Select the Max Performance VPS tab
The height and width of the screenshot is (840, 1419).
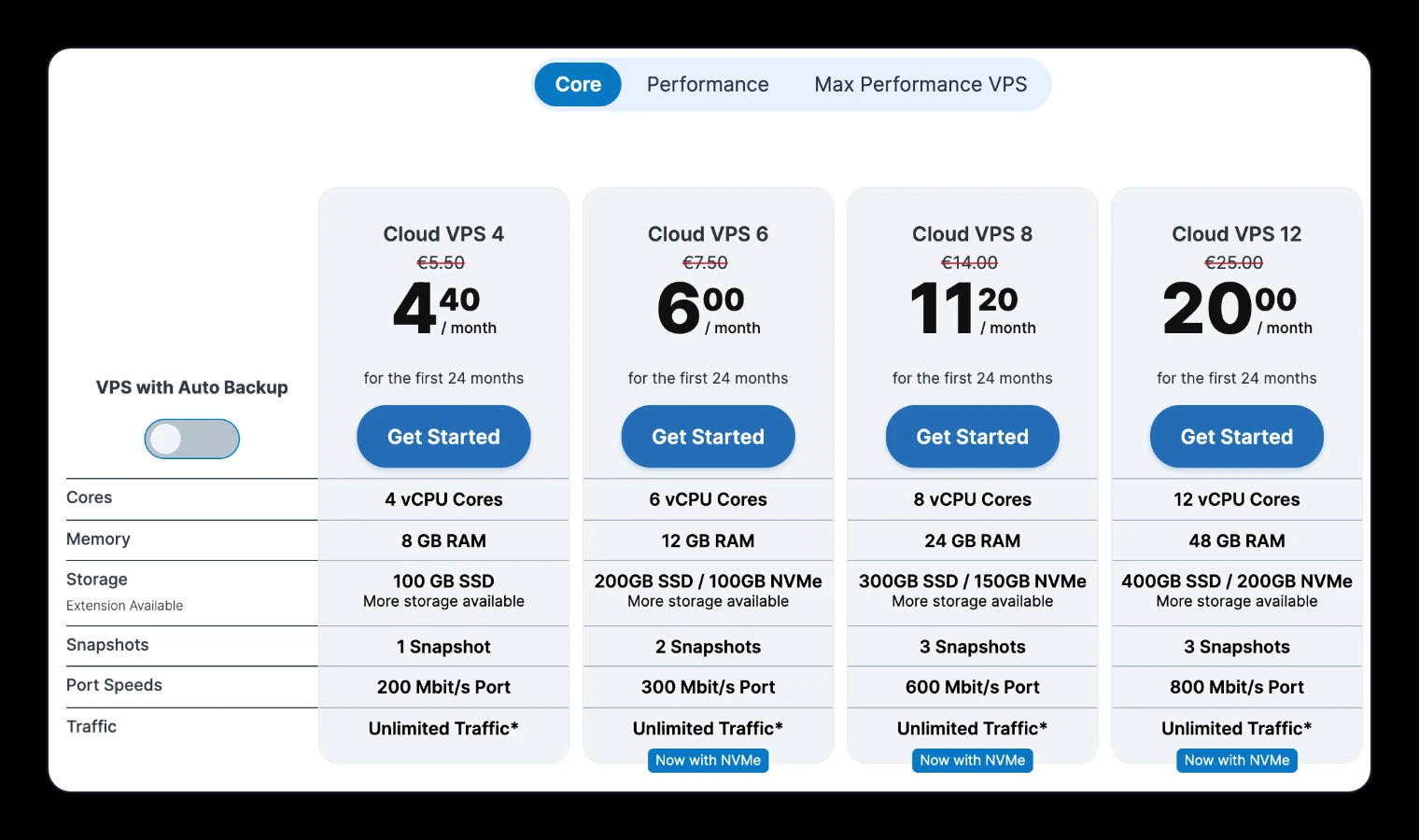click(x=920, y=84)
